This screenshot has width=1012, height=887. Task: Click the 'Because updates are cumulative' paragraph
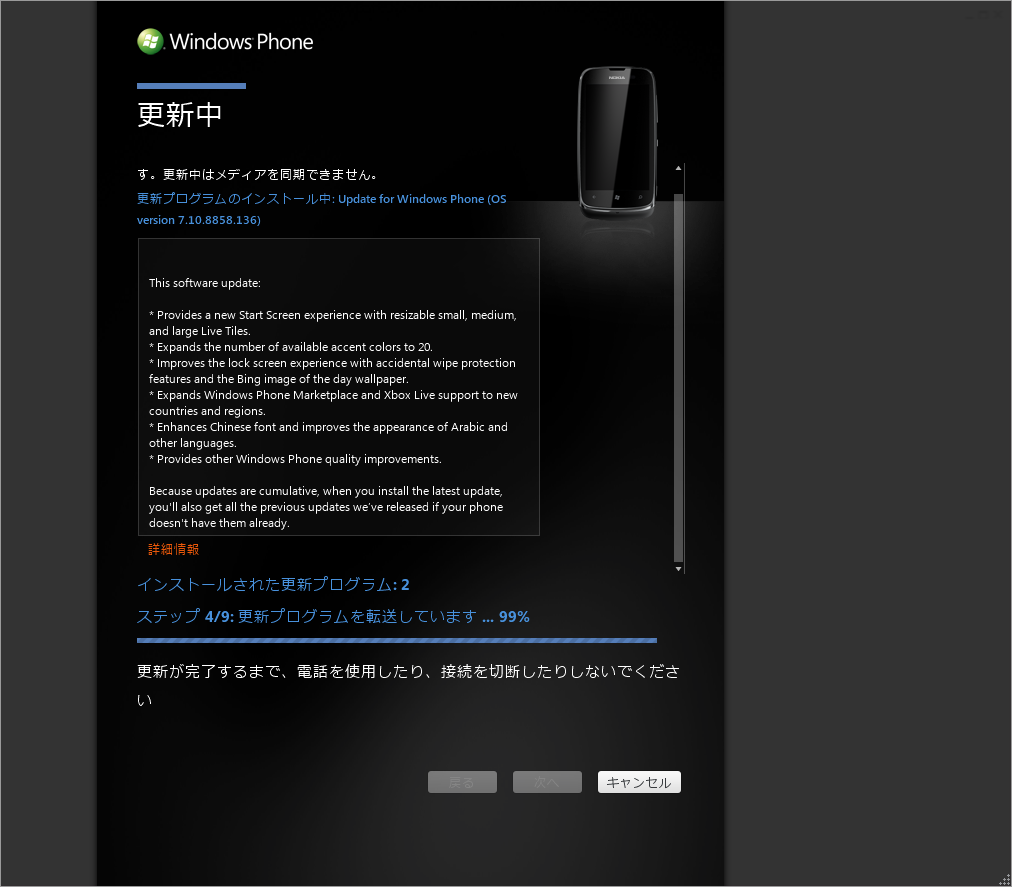[x=326, y=507]
